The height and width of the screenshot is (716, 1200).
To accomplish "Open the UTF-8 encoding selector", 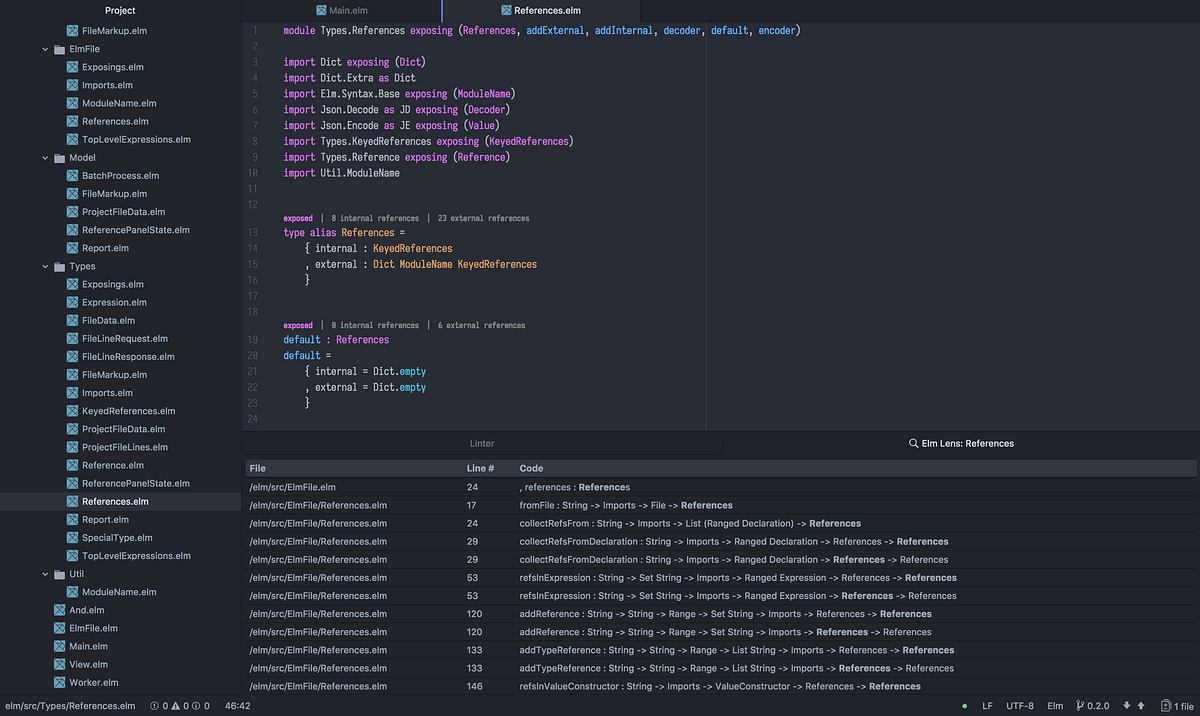I will coord(1020,705).
